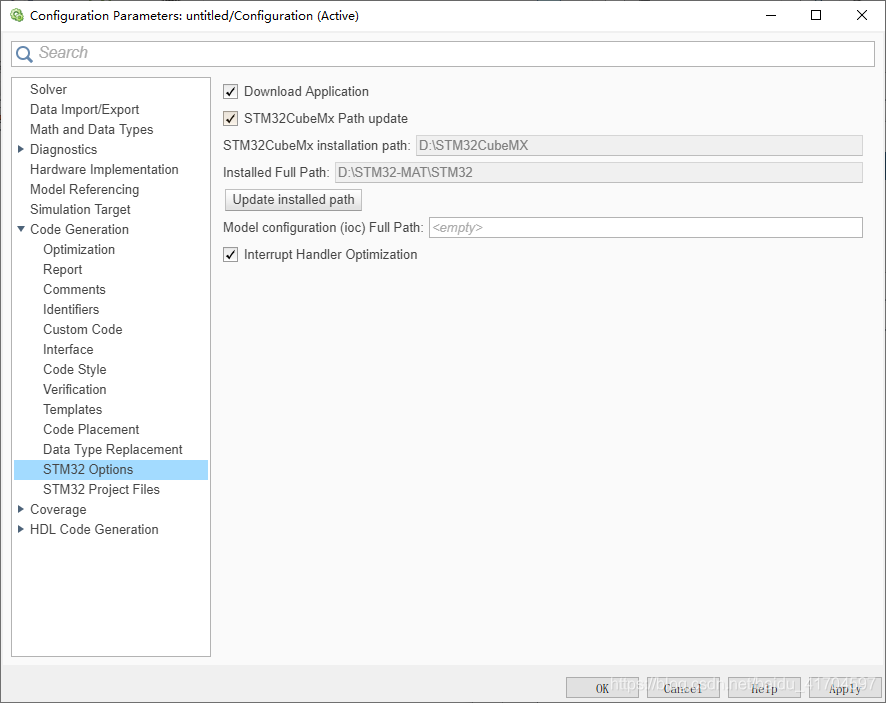886x703 pixels.
Task: Click the Configuration Parameters window icon
Action: coord(16,15)
